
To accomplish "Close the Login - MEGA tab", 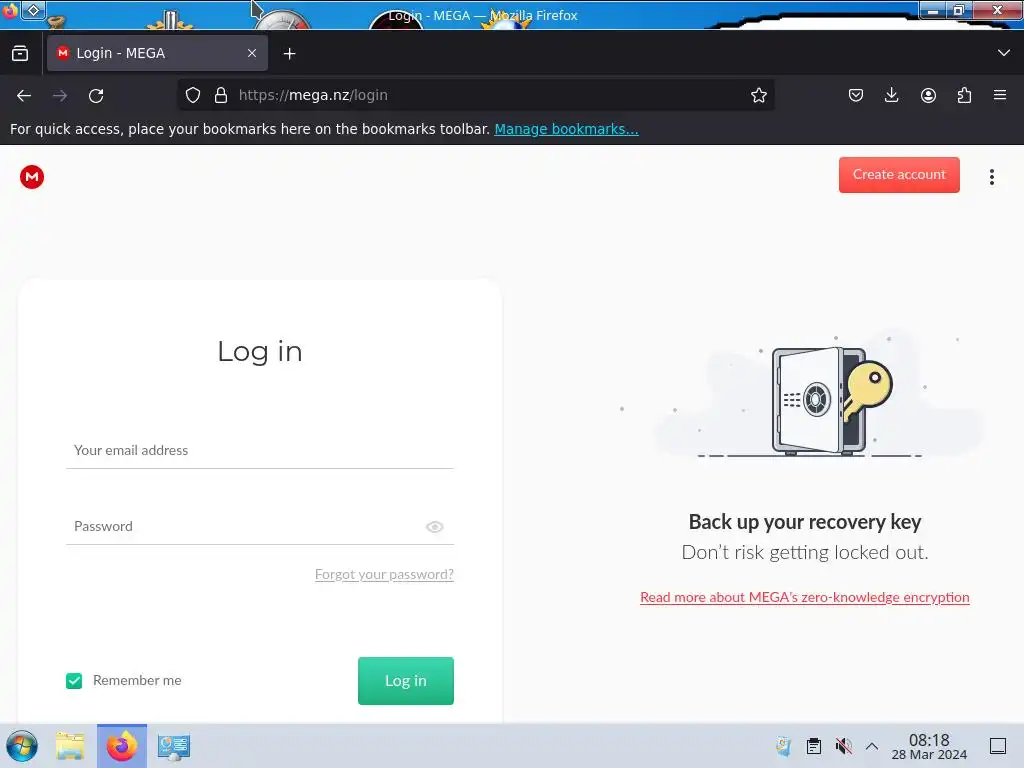I will pos(252,54).
